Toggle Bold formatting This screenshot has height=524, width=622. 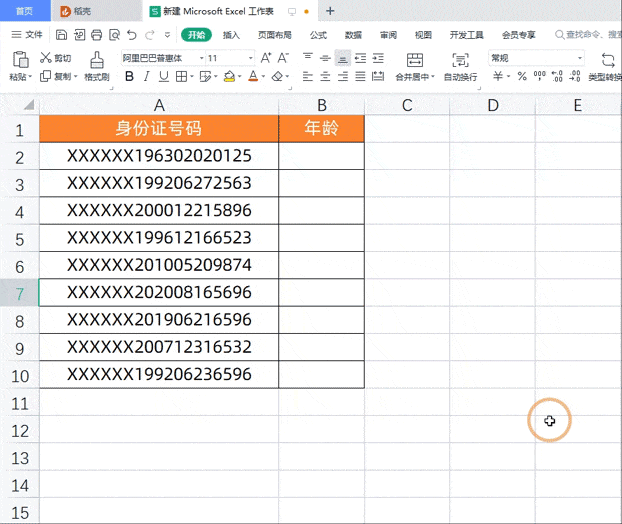pyautogui.click(x=129, y=76)
